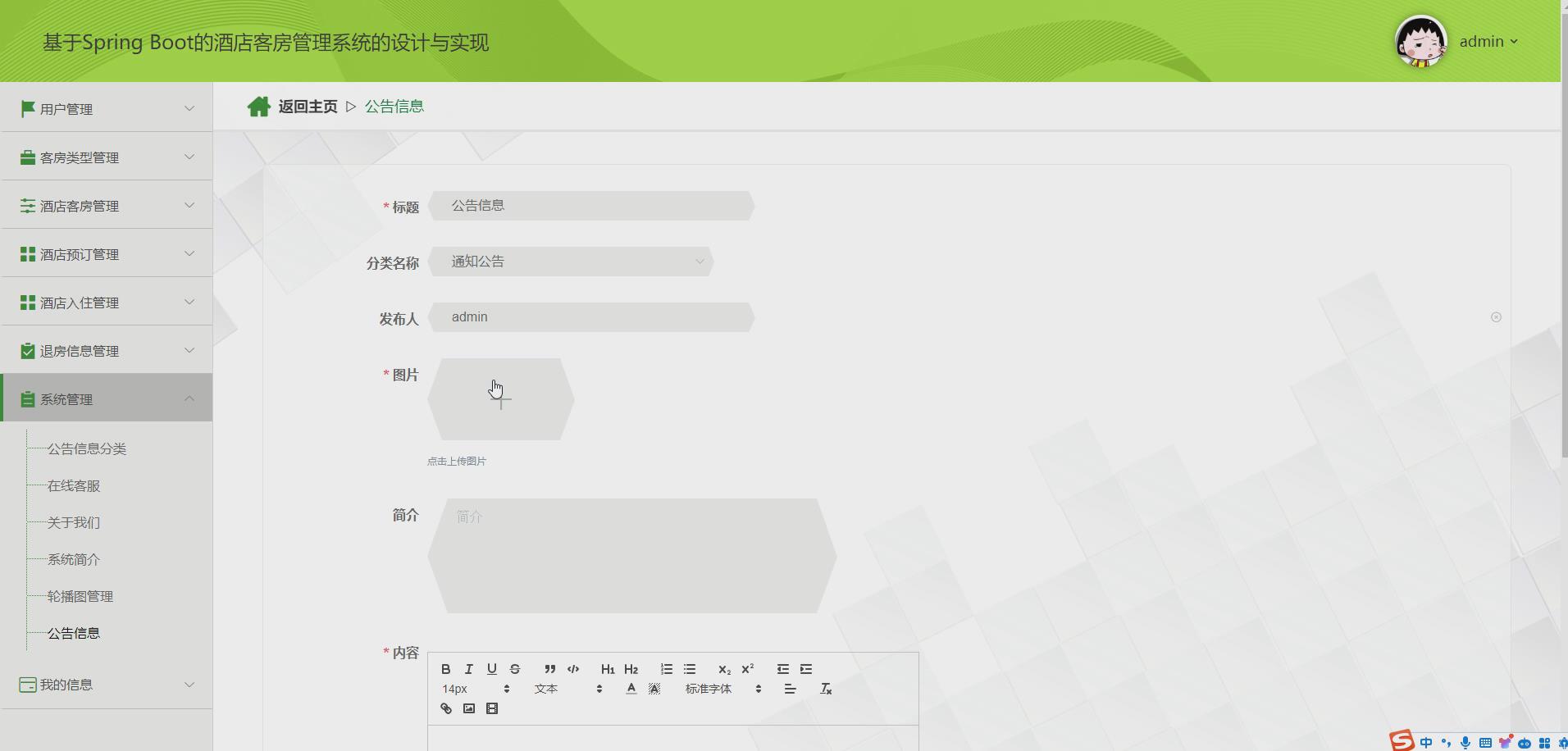This screenshot has height=751, width=1568.
Task: Insert a blockquote in the editor
Action: [550, 669]
